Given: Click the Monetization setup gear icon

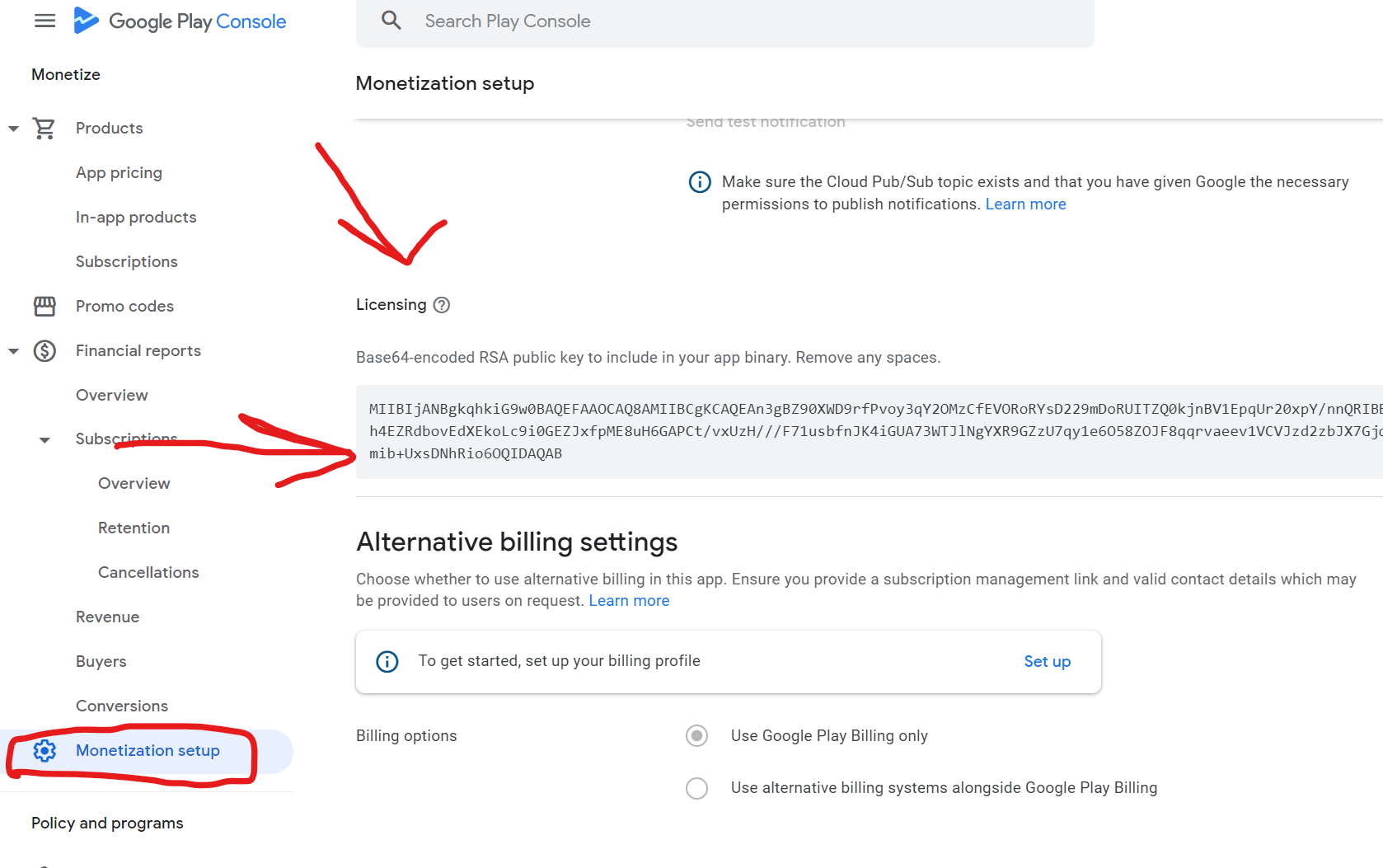Looking at the screenshot, I should pos(45,751).
